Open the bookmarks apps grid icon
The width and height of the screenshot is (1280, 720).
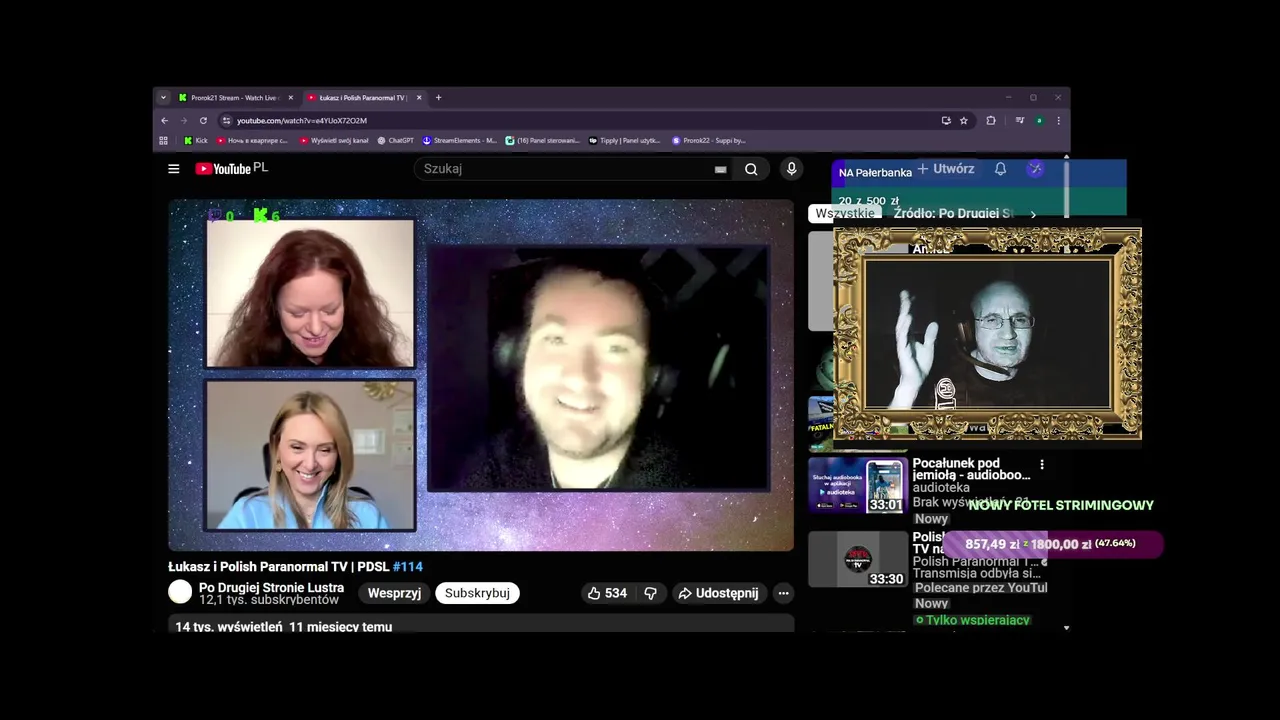pos(164,141)
